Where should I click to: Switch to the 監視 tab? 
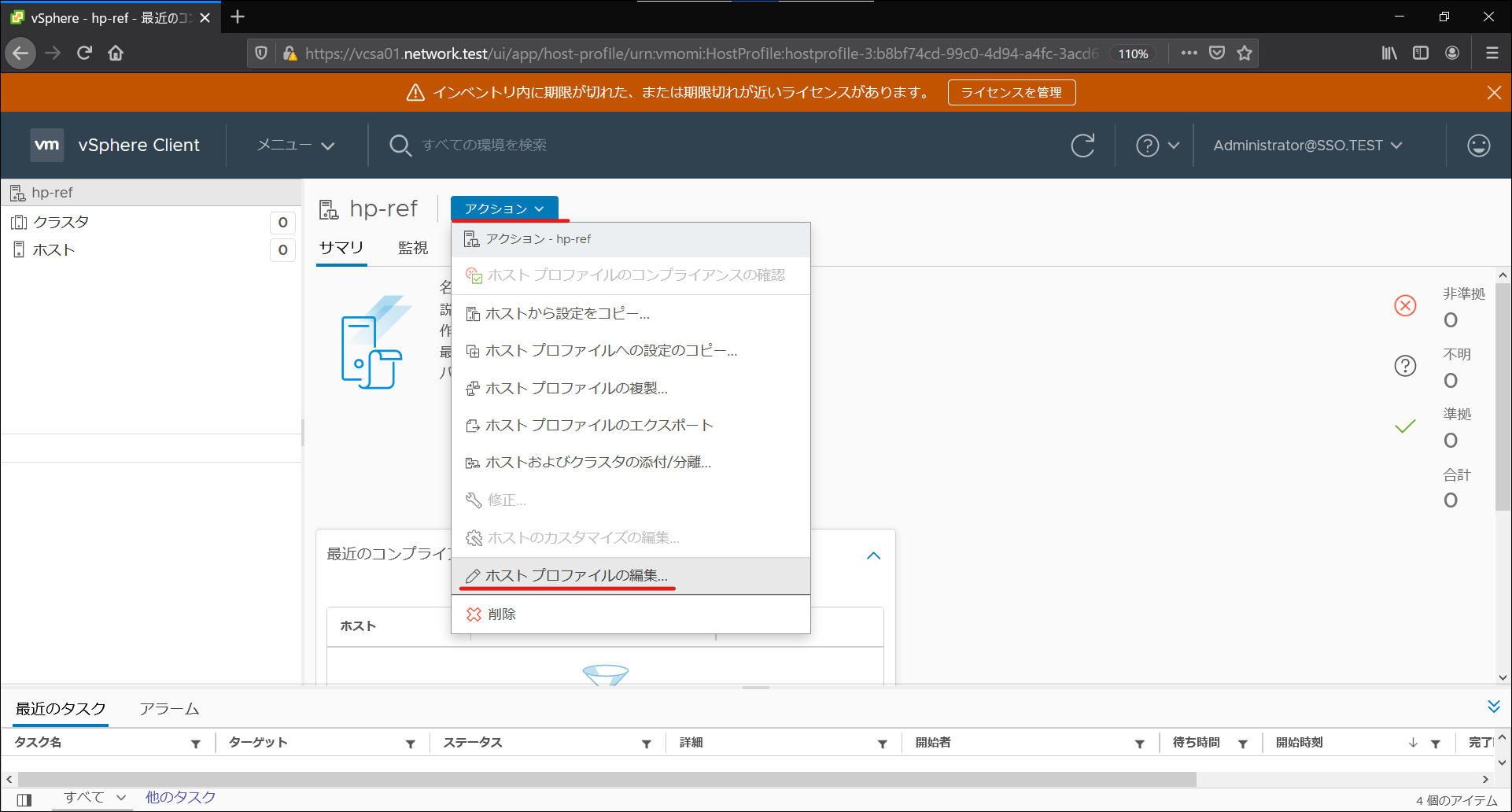point(413,248)
